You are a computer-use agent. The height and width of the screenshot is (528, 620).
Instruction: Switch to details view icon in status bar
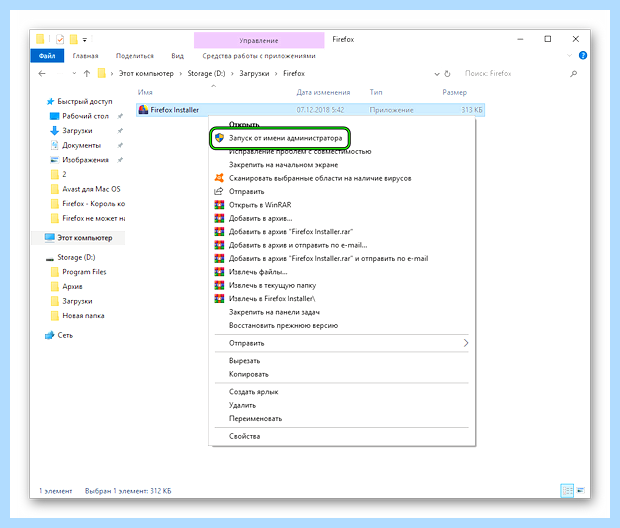567,491
